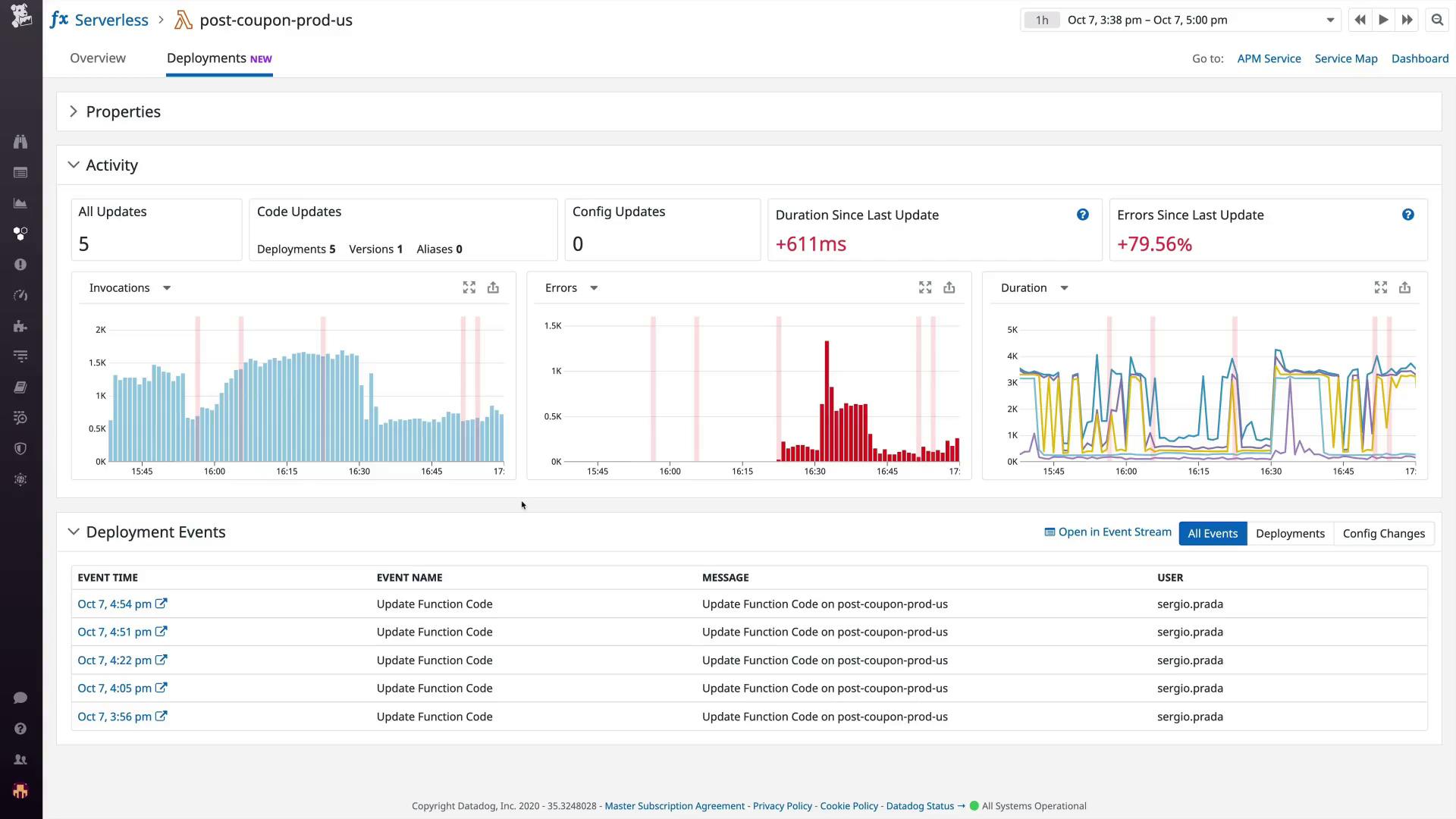The image size is (1456, 819).
Task: Click the +611ms duration value
Action: [x=811, y=244]
